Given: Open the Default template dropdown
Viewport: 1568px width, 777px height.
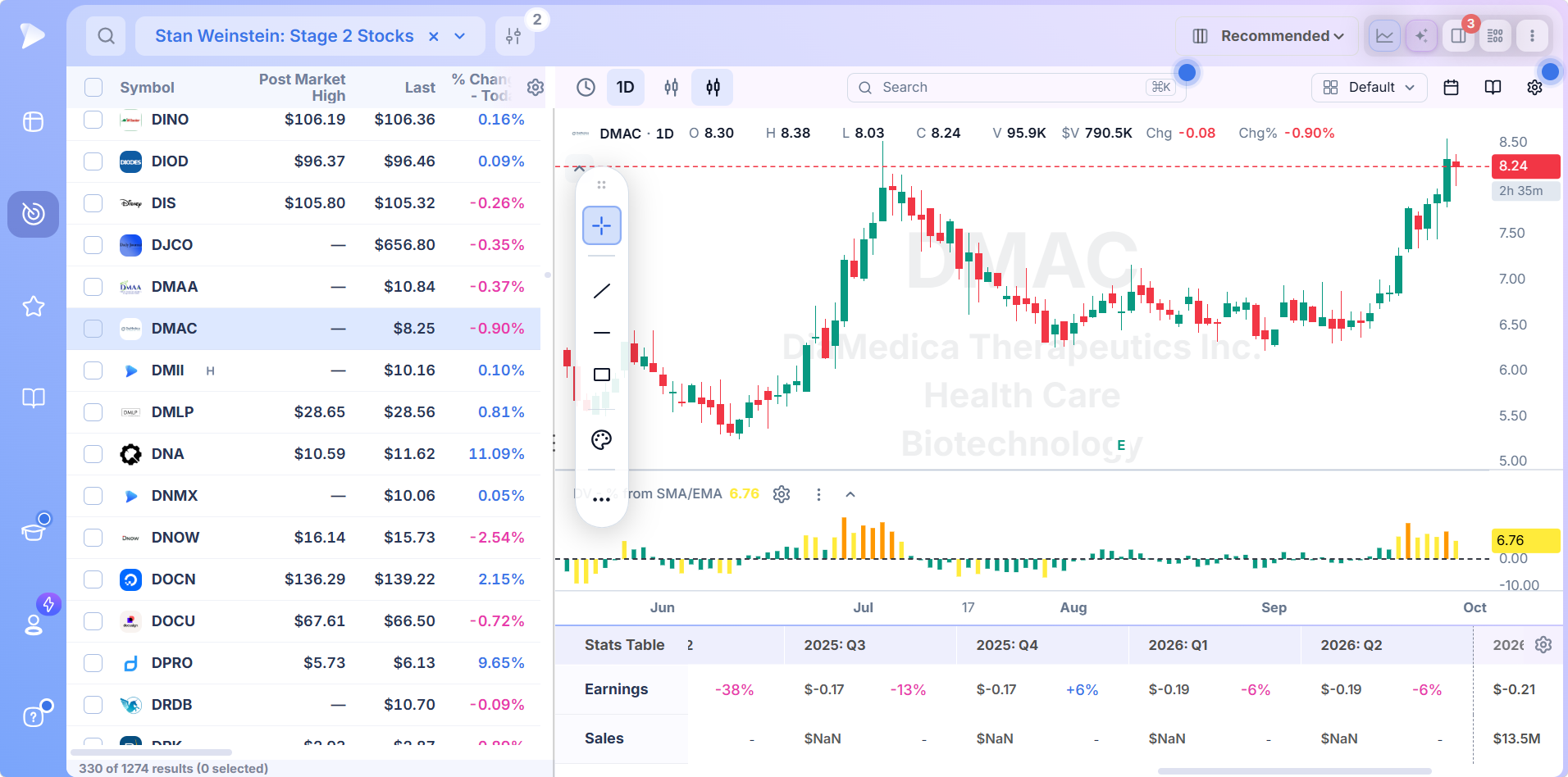Looking at the screenshot, I should (1370, 87).
